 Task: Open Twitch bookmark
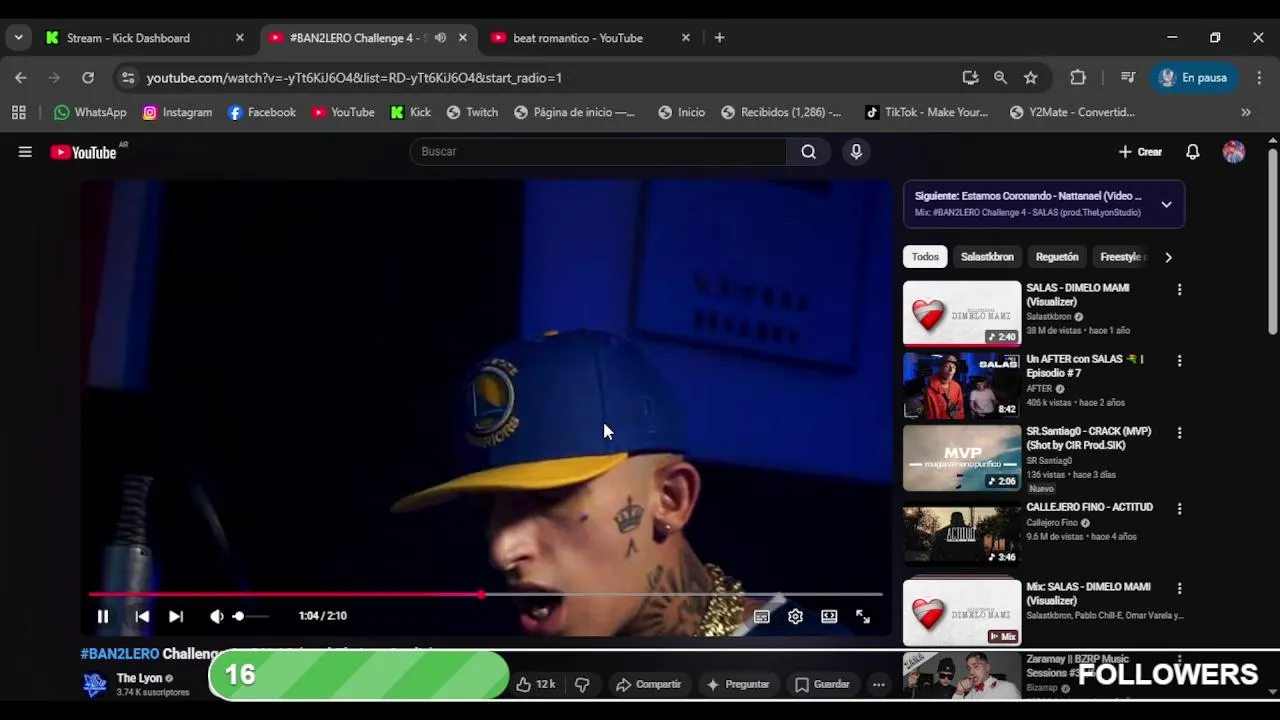tap(472, 112)
